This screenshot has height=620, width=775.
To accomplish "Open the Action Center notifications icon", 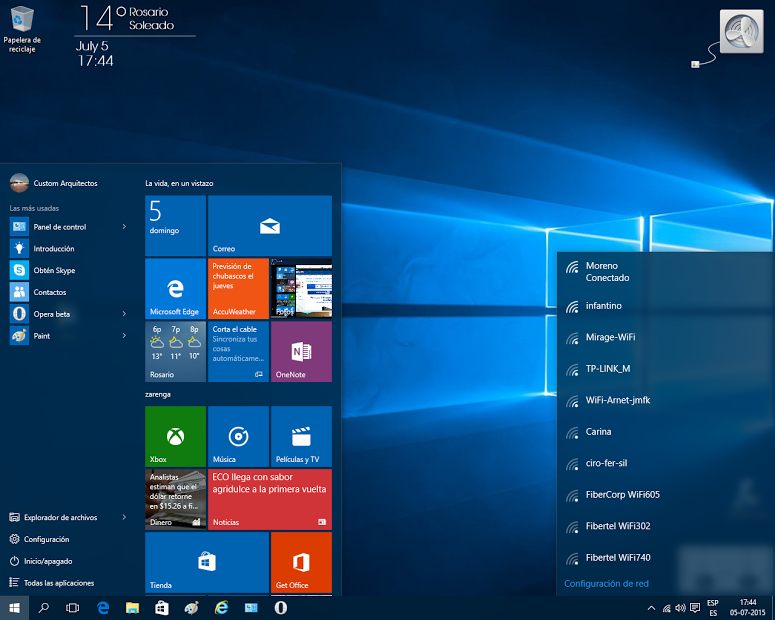I will coord(695,608).
